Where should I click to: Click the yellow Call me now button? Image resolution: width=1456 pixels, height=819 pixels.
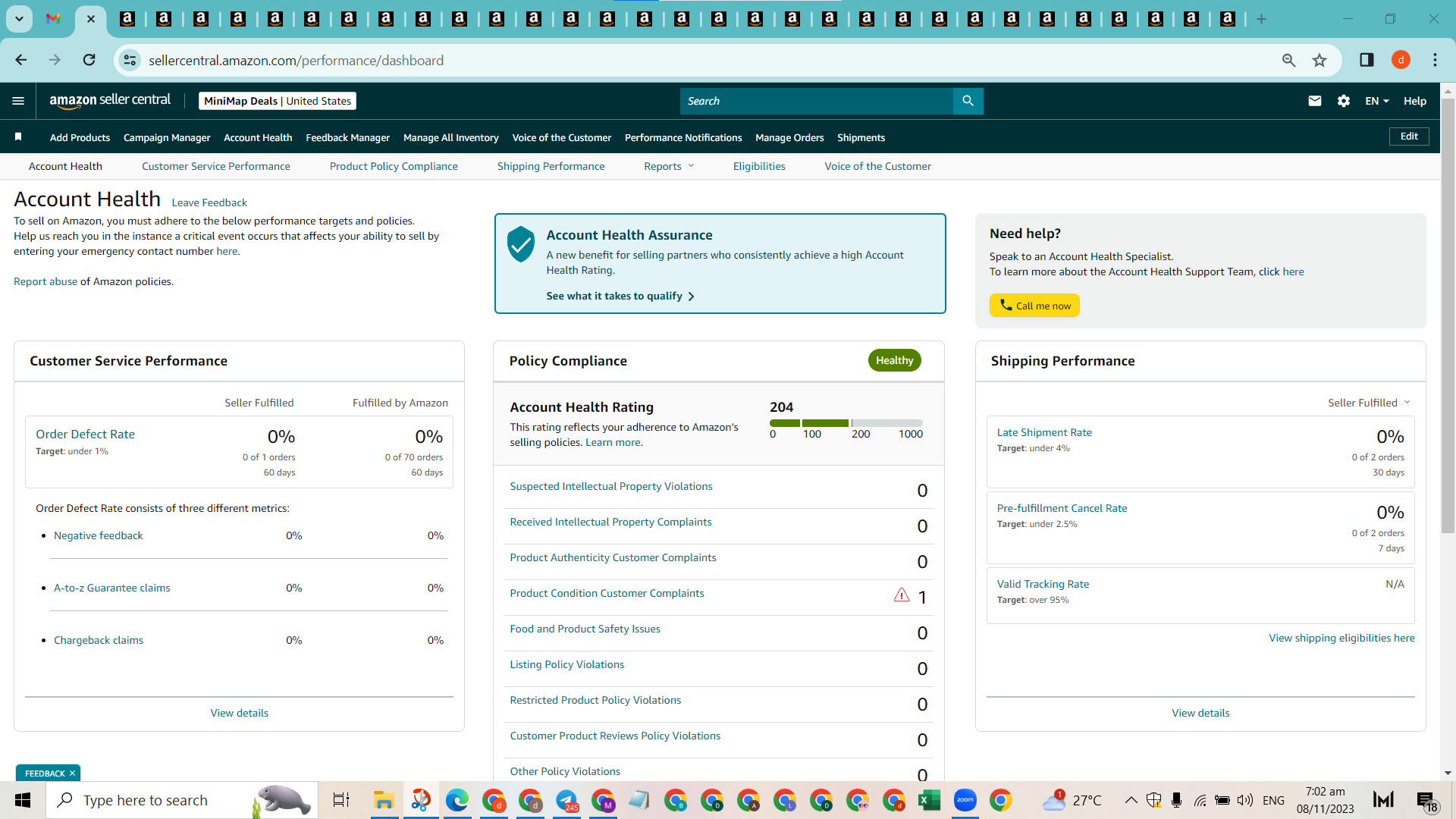point(1034,305)
